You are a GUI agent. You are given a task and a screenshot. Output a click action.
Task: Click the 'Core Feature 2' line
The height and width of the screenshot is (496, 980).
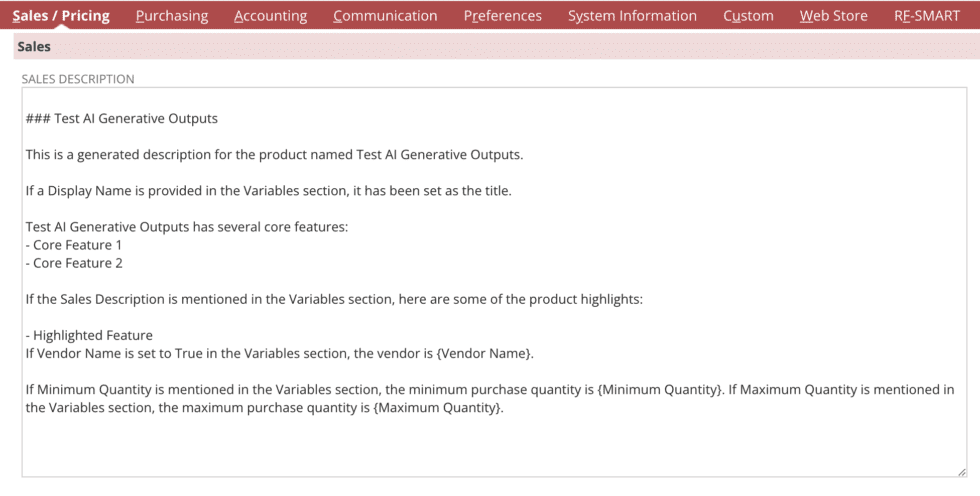pyautogui.click(x=77, y=263)
